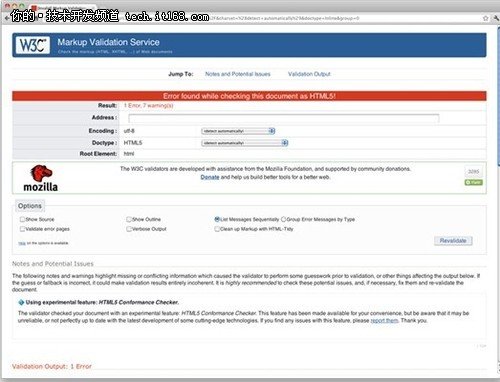Image resolution: width=500 pixels, height=382 pixels.
Task: Click the Options legend label
Action: click(x=30, y=206)
